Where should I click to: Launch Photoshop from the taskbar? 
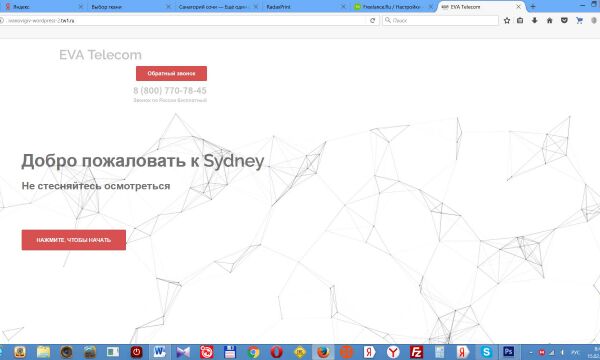(509, 352)
